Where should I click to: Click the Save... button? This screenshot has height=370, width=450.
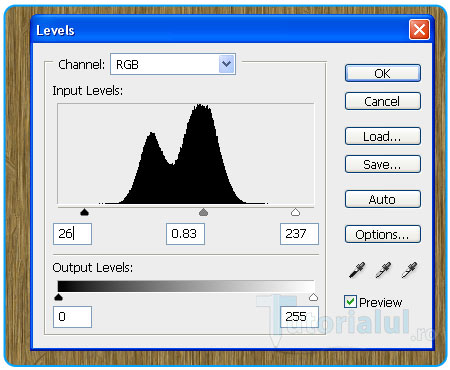[383, 164]
